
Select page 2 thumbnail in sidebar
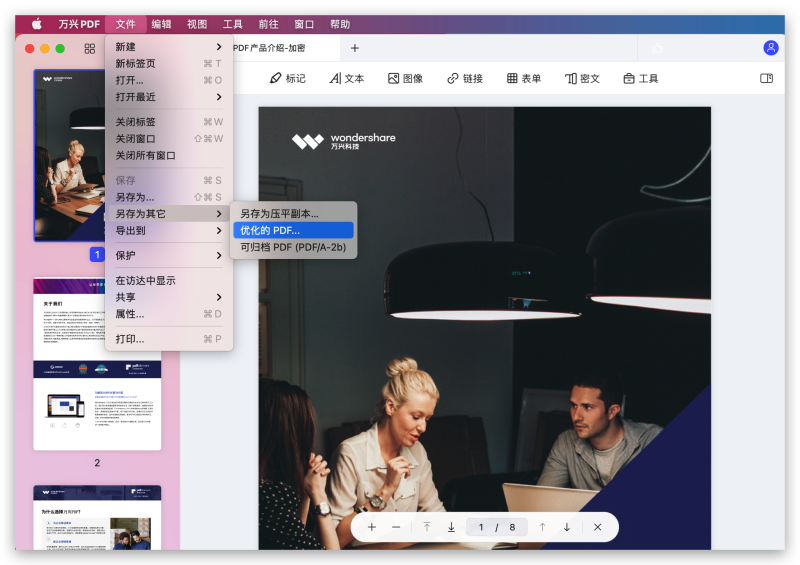pos(97,364)
